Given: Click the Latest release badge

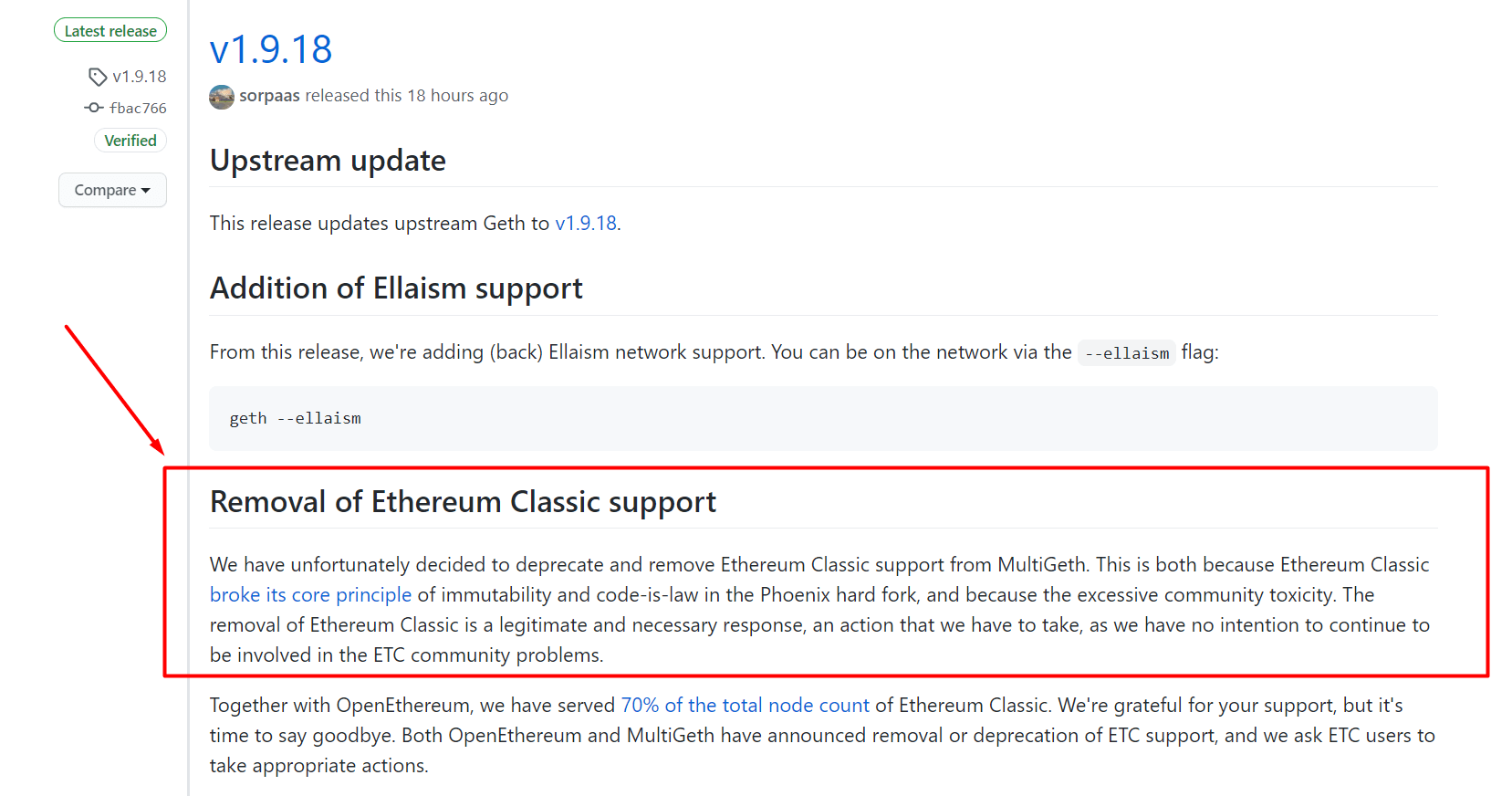Looking at the screenshot, I should [x=110, y=31].
